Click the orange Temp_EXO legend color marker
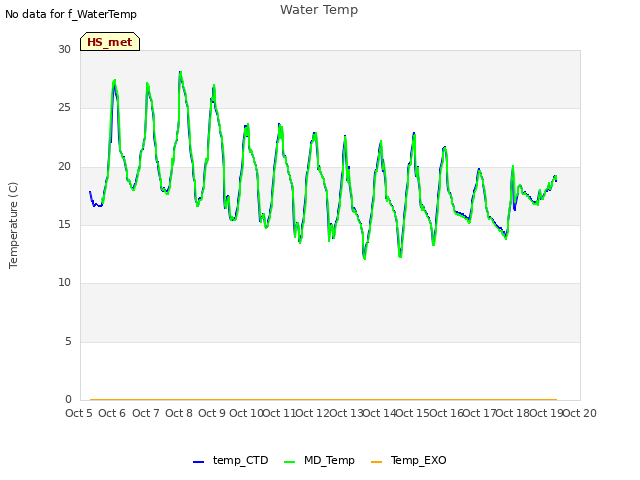Screen dimensions: 640x480 pyautogui.click(x=376, y=462)
